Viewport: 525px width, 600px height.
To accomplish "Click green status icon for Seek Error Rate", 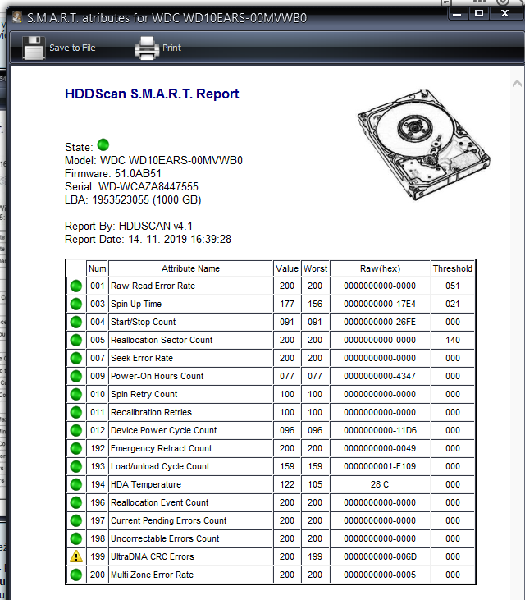I will pyautogui.click(x=76, y=358).
